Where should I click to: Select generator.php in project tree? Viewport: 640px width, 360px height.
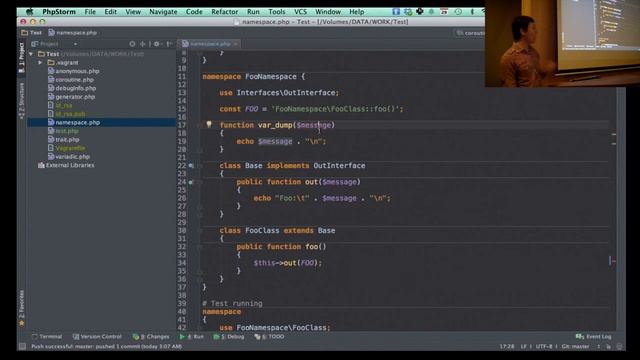pyautogui.click(x=71, y=97)
